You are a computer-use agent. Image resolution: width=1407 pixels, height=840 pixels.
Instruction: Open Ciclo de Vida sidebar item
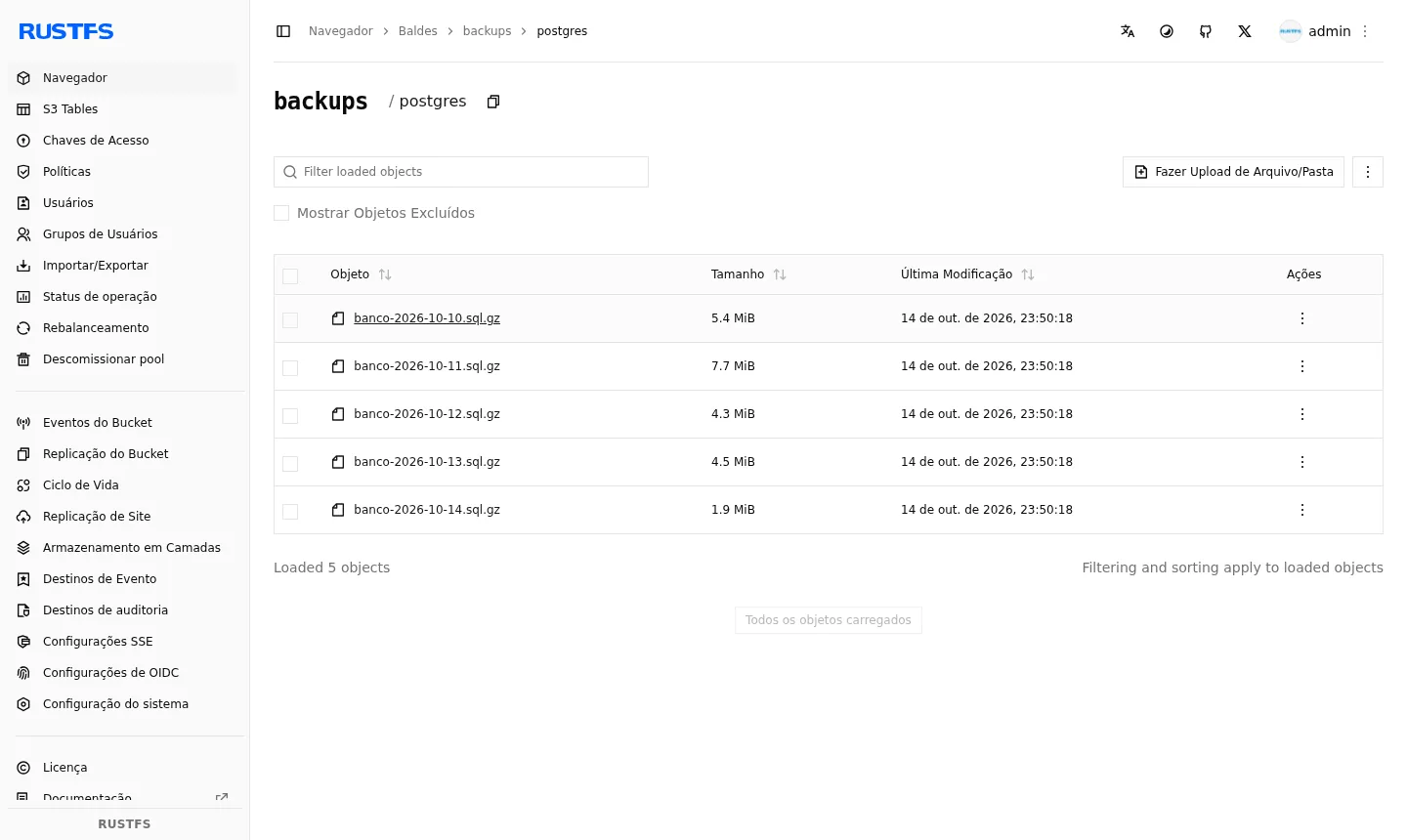[123, 485]
